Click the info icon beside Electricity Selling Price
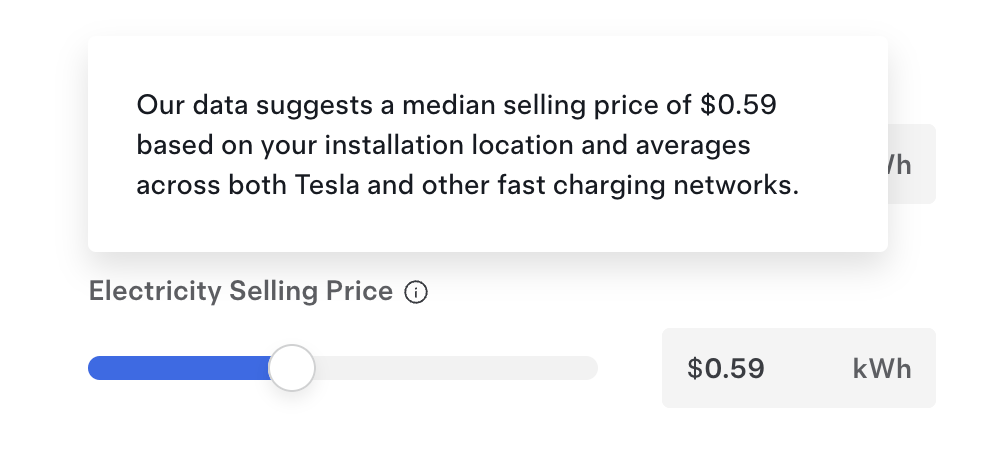990x464 pixels. tap(416, 293)
